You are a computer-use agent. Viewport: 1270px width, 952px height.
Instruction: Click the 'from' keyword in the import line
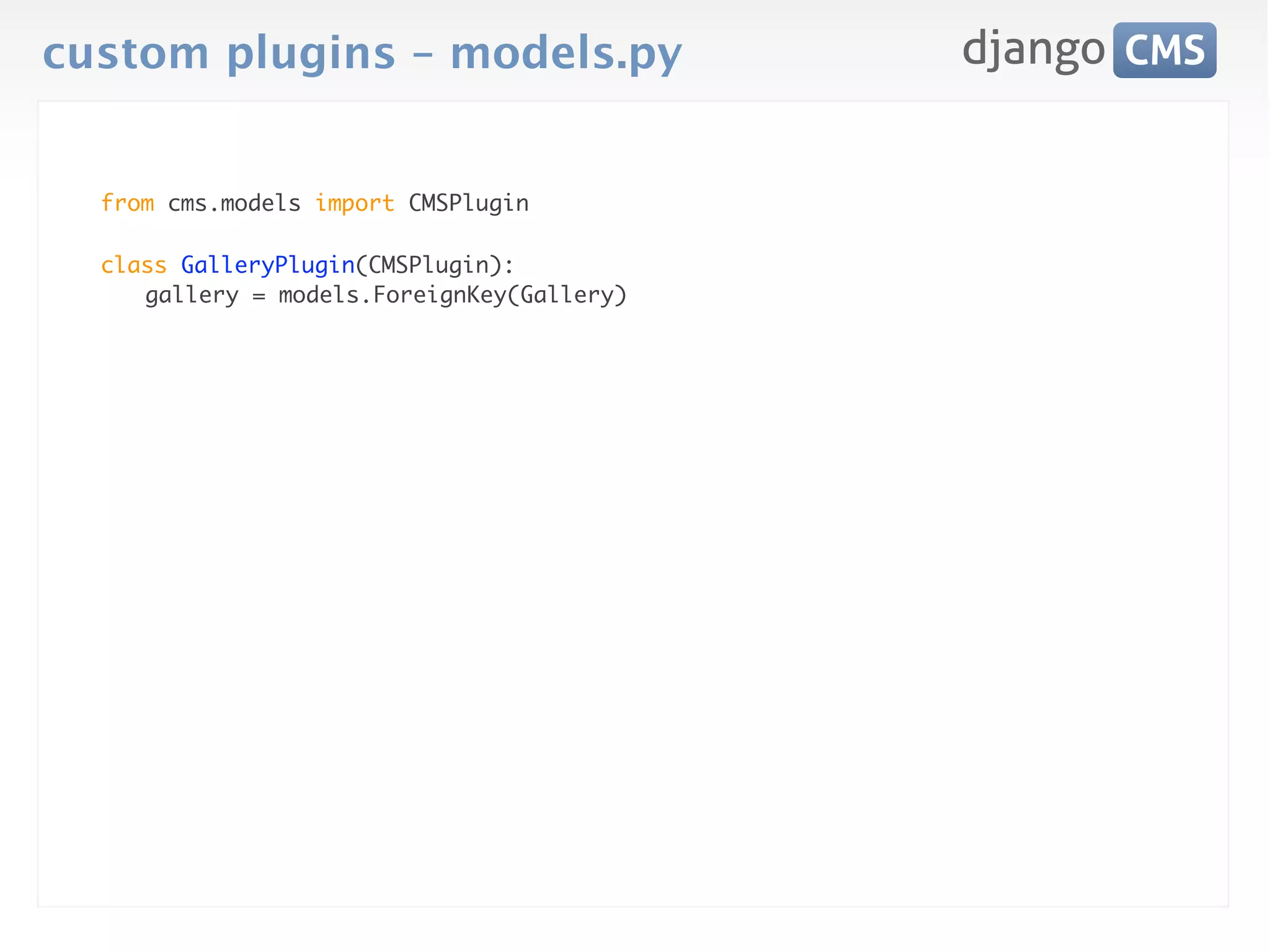click(x=127, y=203)
